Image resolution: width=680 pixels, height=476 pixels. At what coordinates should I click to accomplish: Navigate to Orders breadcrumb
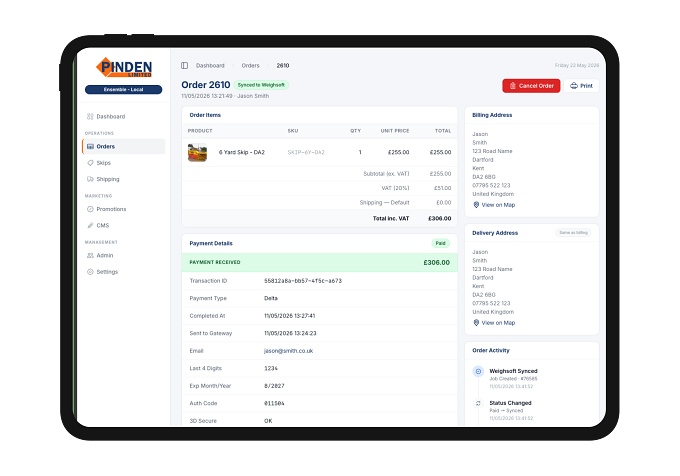click(x=250, y=65)
